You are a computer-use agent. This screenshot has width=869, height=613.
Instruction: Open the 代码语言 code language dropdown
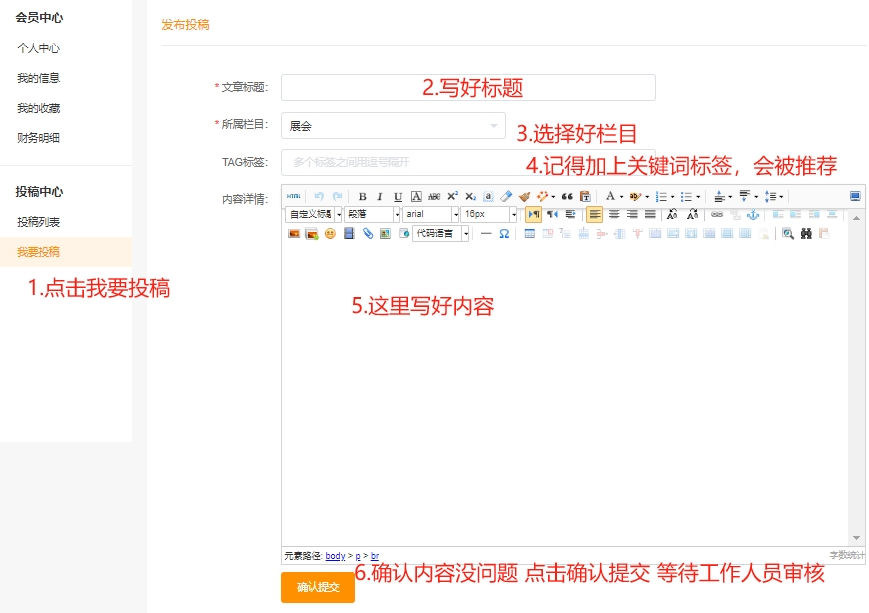point(442,234)
